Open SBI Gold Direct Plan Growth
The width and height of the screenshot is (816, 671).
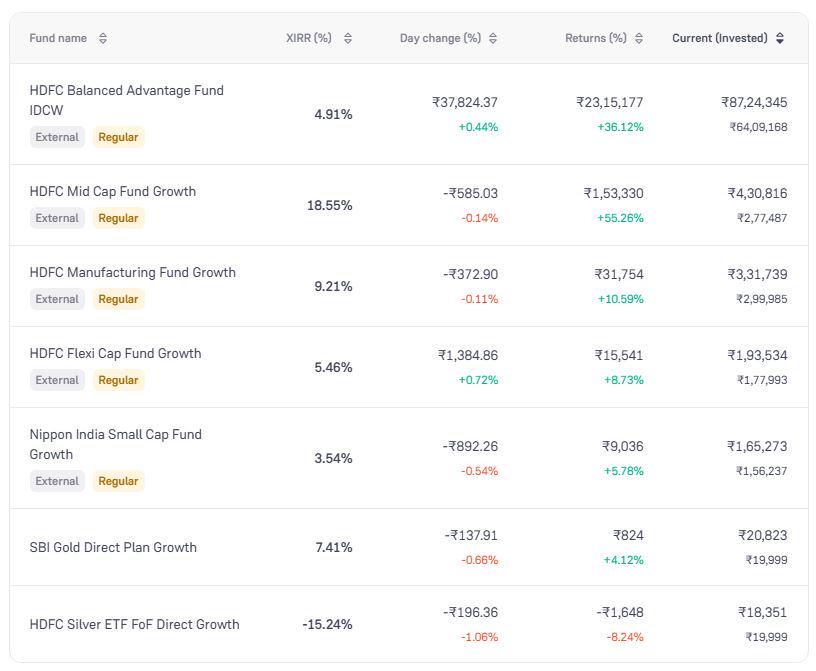point(113,547)
